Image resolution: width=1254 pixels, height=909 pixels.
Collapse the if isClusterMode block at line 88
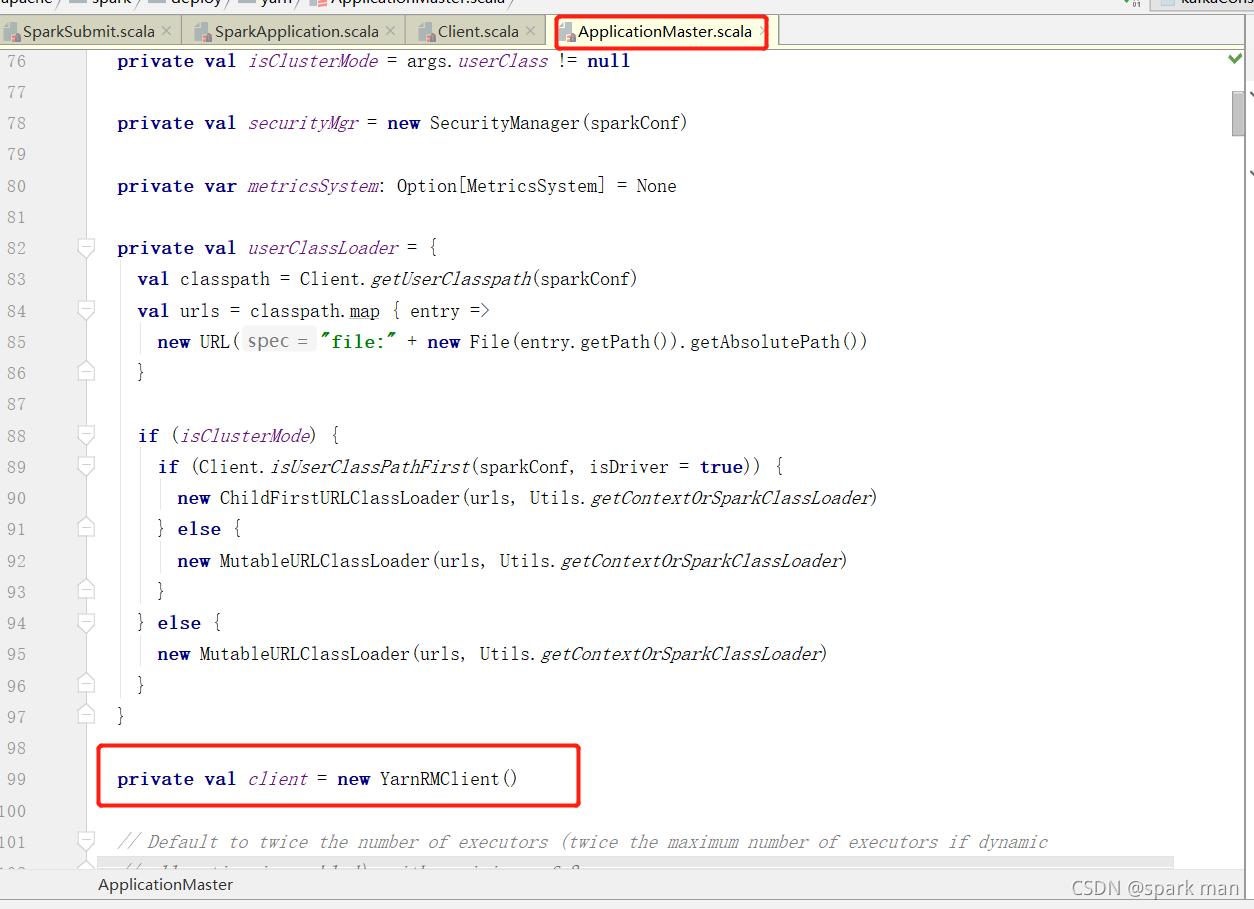86,436
